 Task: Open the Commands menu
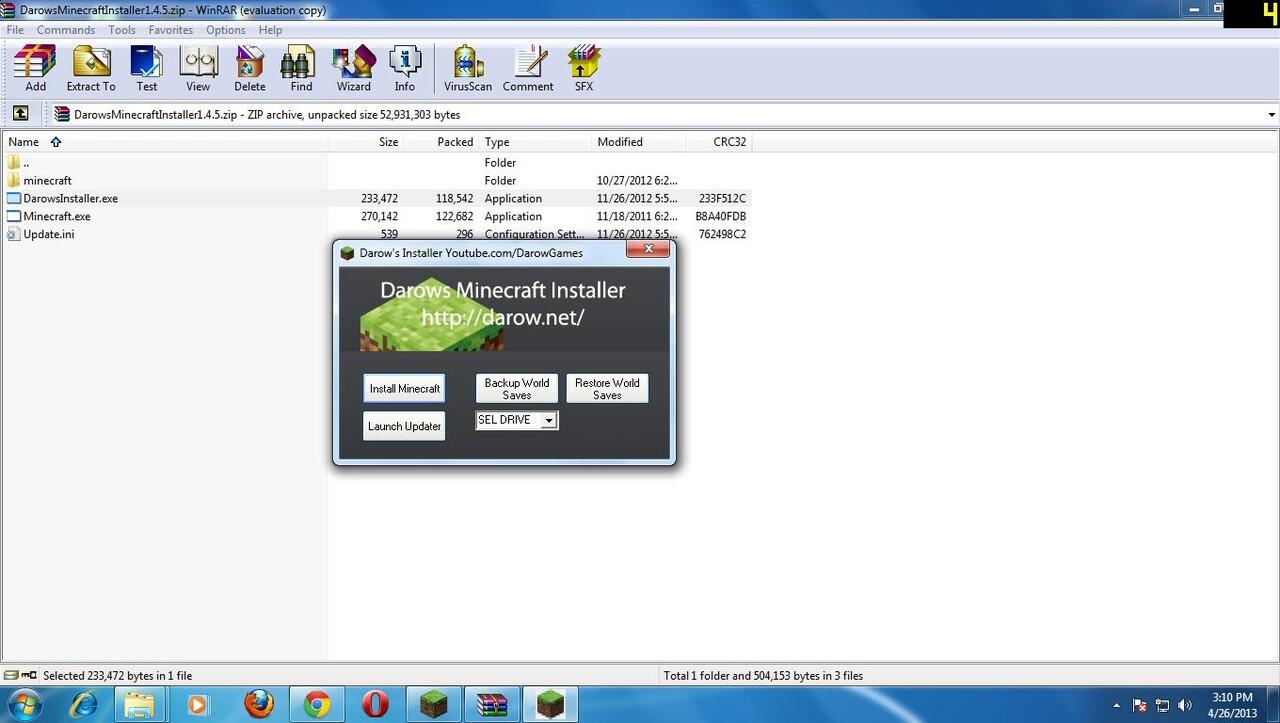coord(66,30)
